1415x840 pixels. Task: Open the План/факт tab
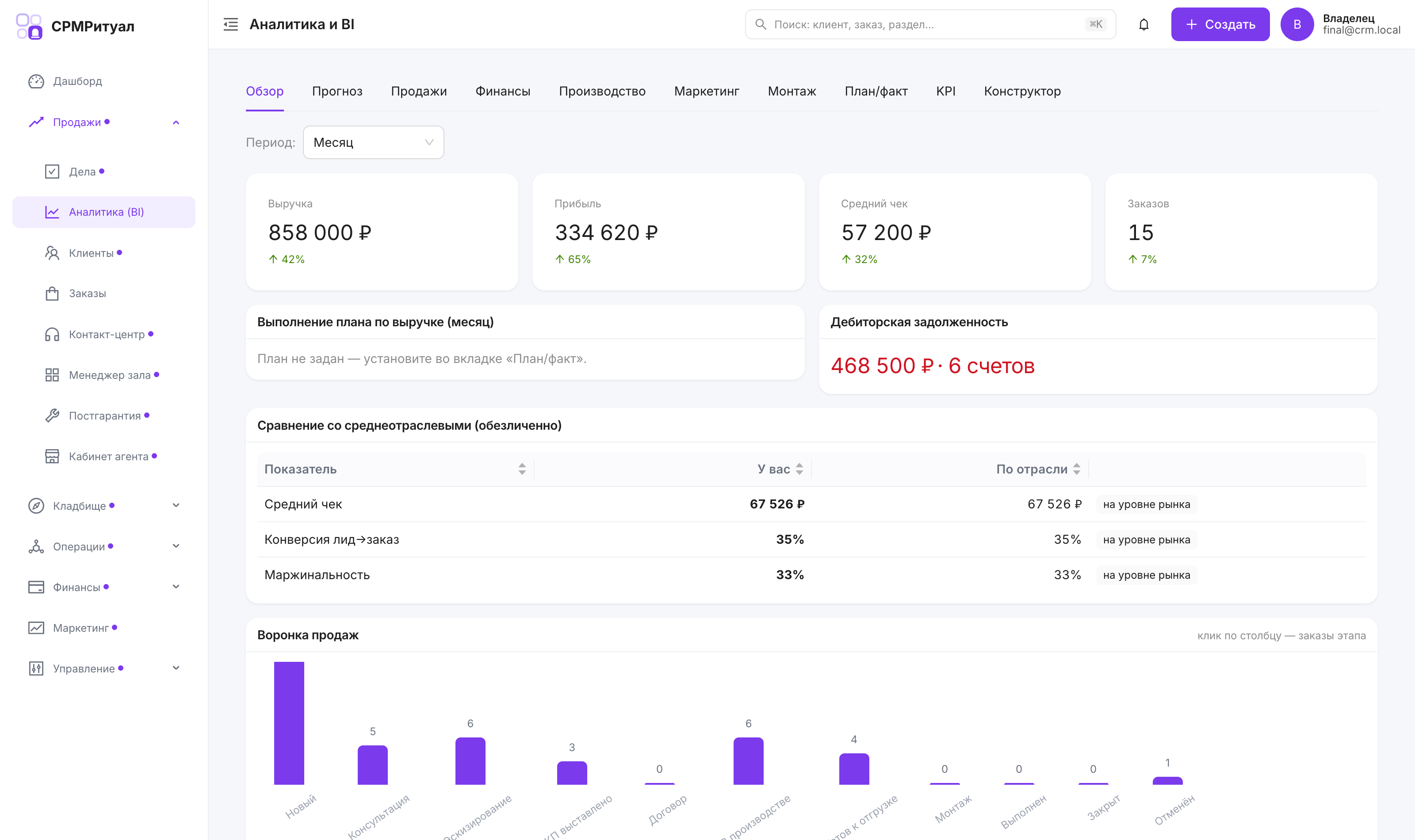pyautogui.click(x=876, y=91)
